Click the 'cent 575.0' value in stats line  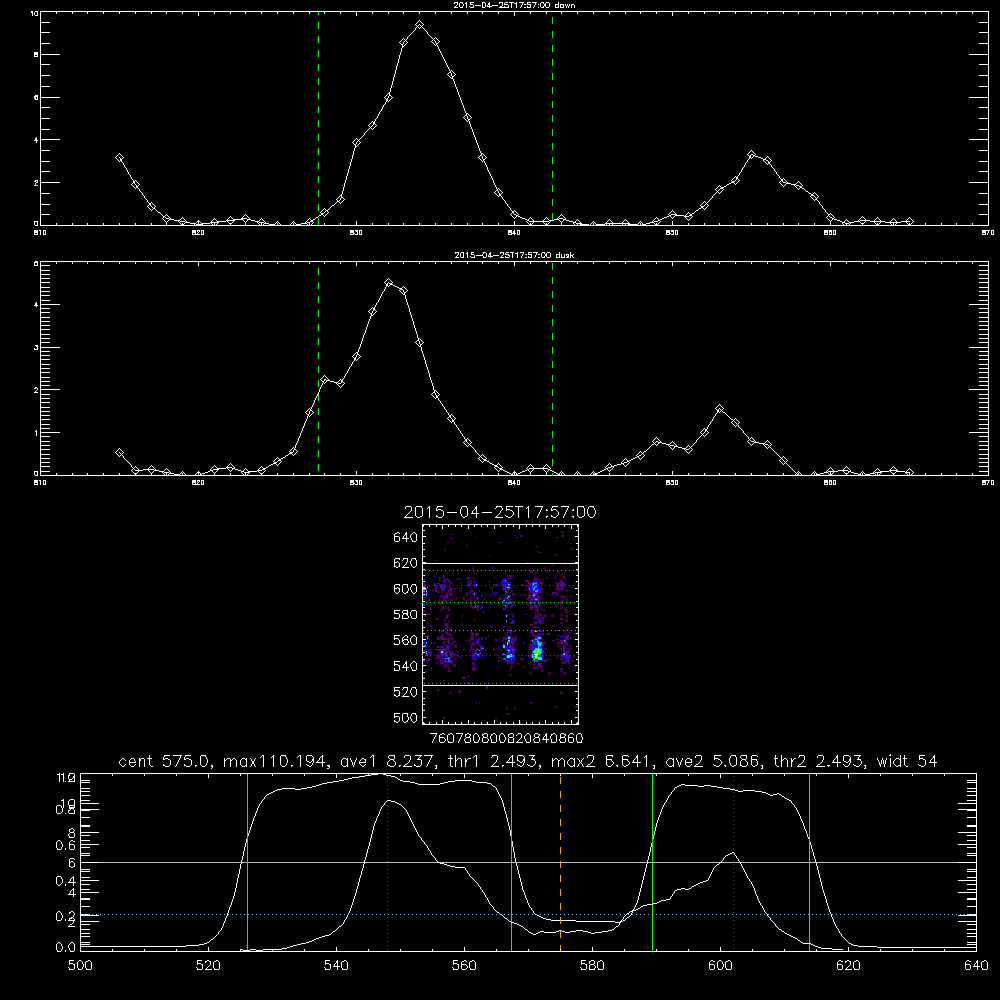coord(167,761)
